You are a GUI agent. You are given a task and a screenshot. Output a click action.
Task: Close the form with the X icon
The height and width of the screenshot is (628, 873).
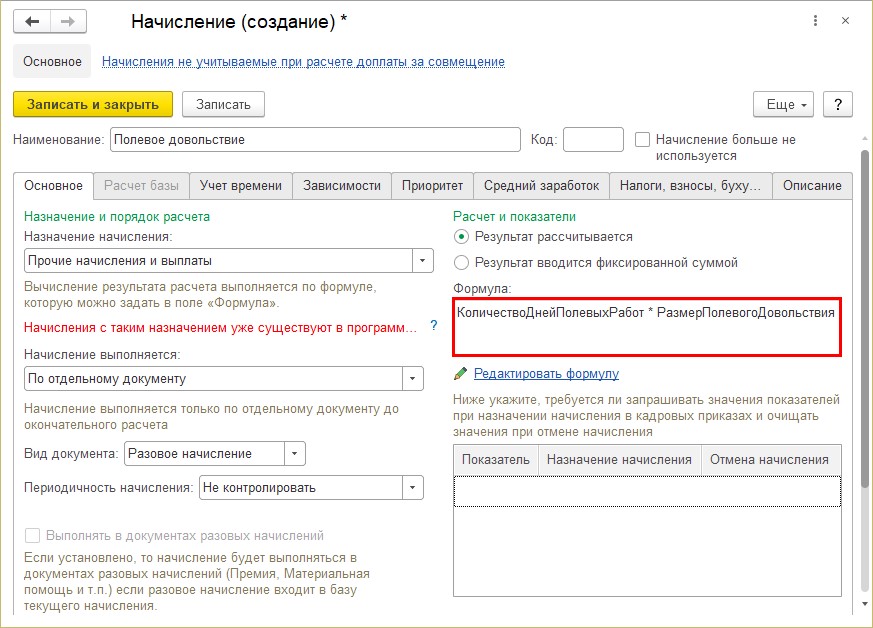pyautogui.click(x=845, y=21)
